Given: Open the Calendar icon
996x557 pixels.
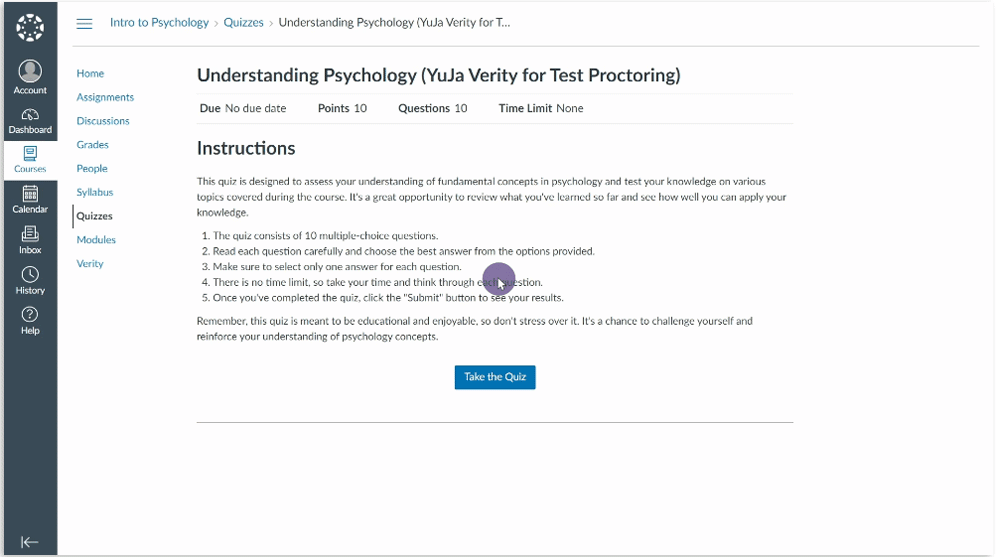Looking at the screenshot, I should tap(30, 194).
